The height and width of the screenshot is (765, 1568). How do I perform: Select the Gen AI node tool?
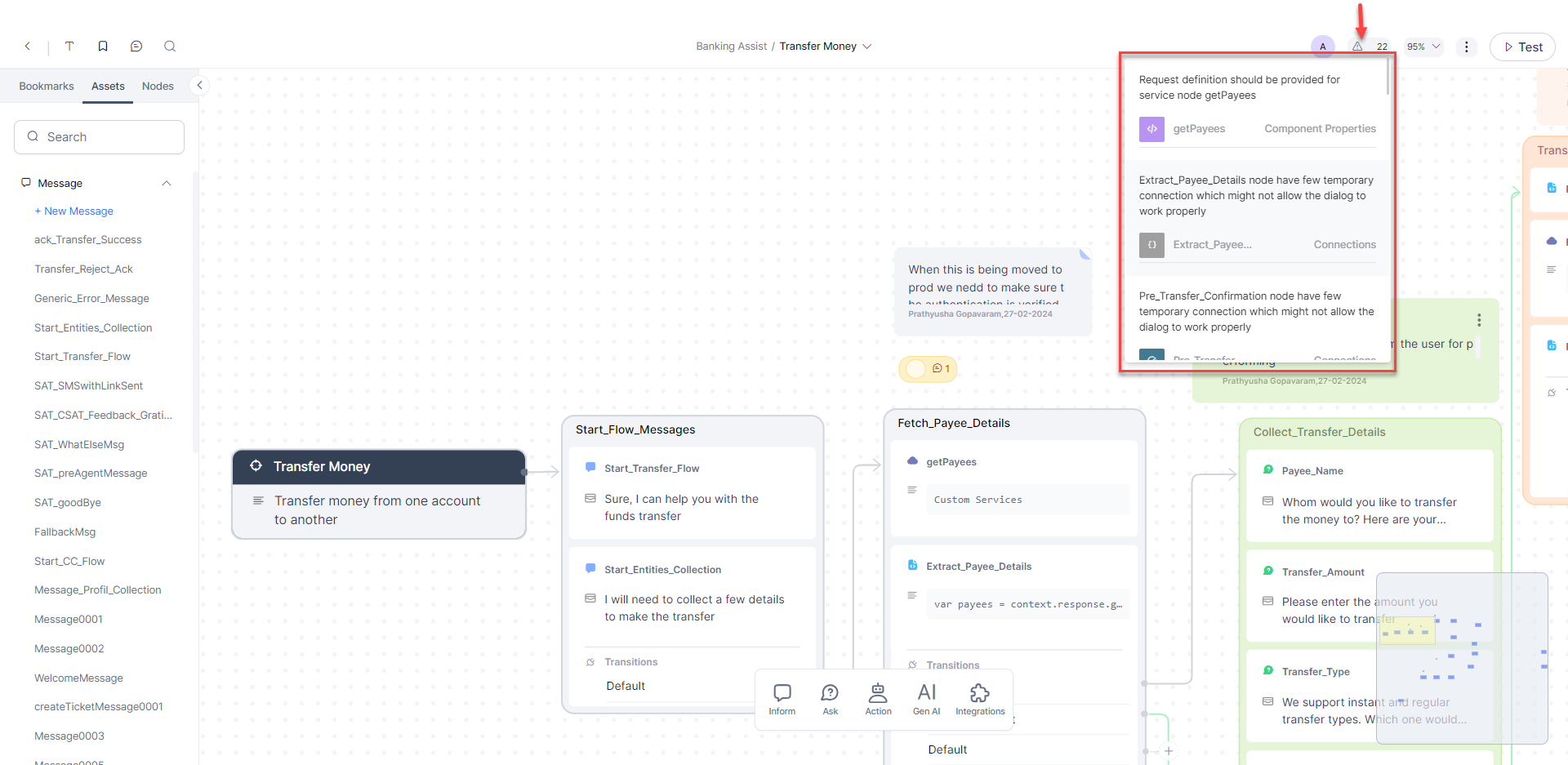[x=926, y=699]
